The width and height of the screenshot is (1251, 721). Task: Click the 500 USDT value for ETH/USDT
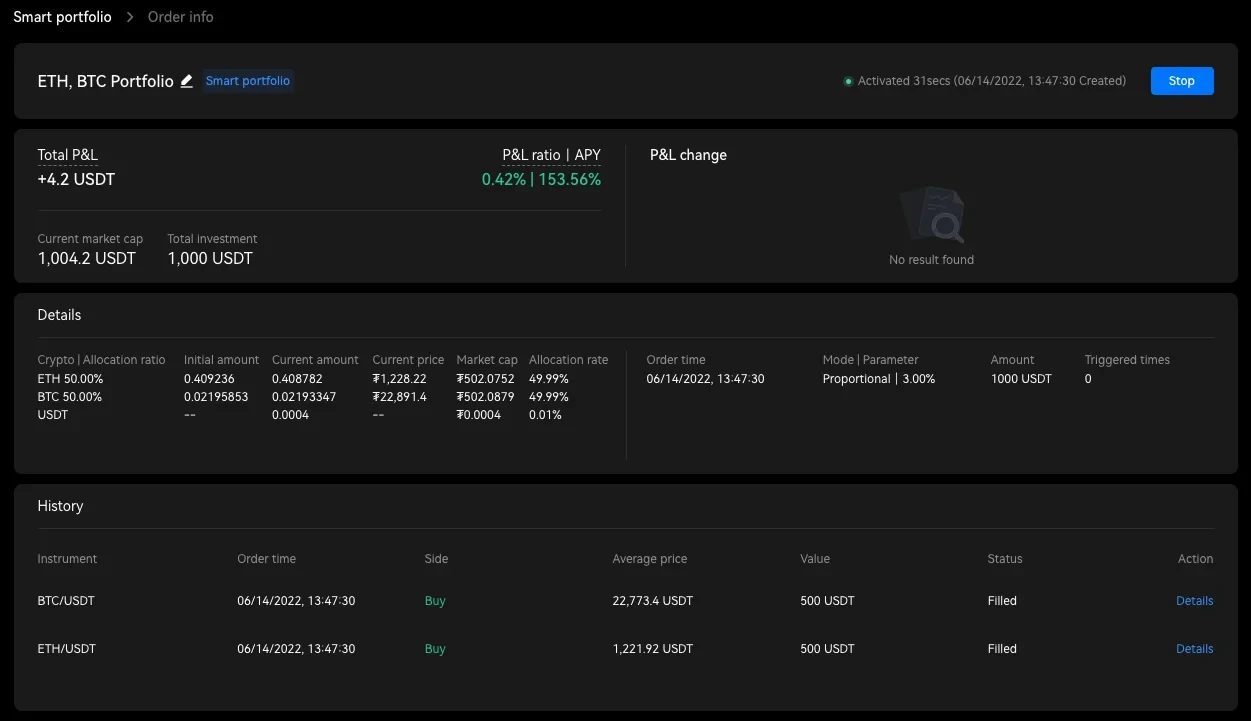827,649
